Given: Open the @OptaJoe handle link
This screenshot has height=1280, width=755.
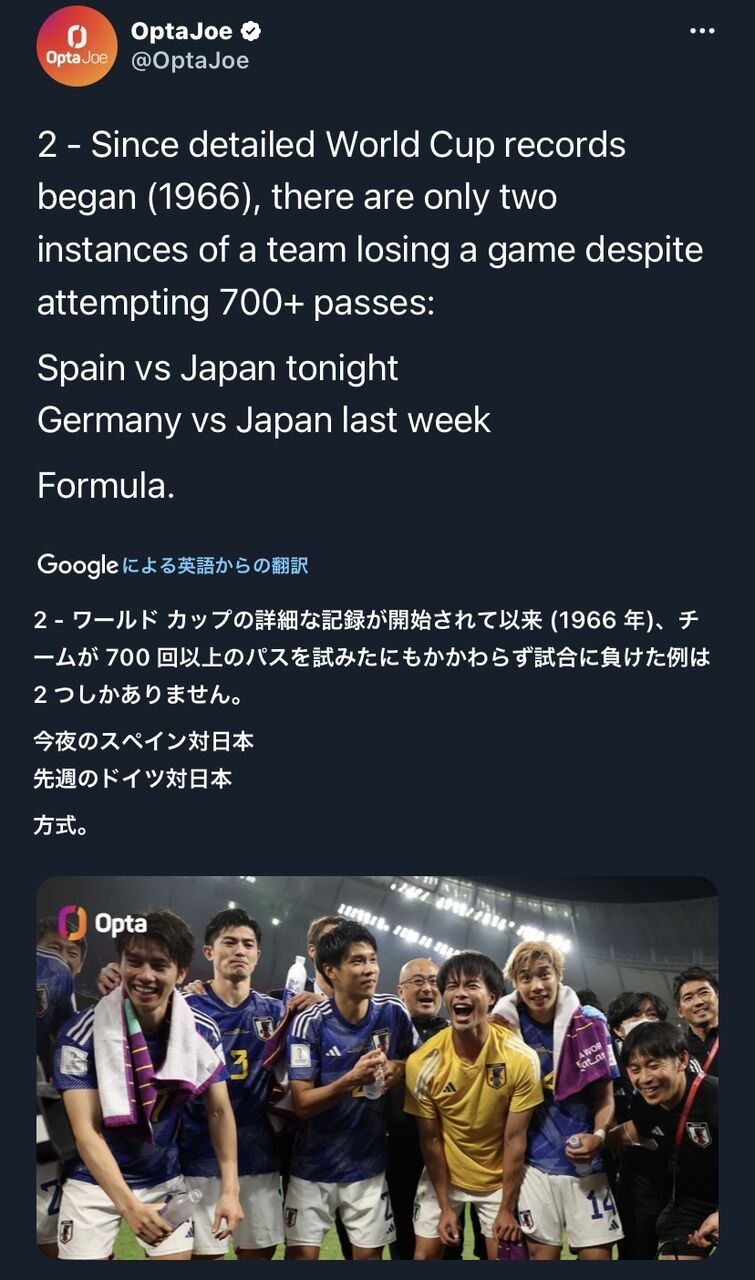Looking at the screenshot, I should click(x=190, y=61).
